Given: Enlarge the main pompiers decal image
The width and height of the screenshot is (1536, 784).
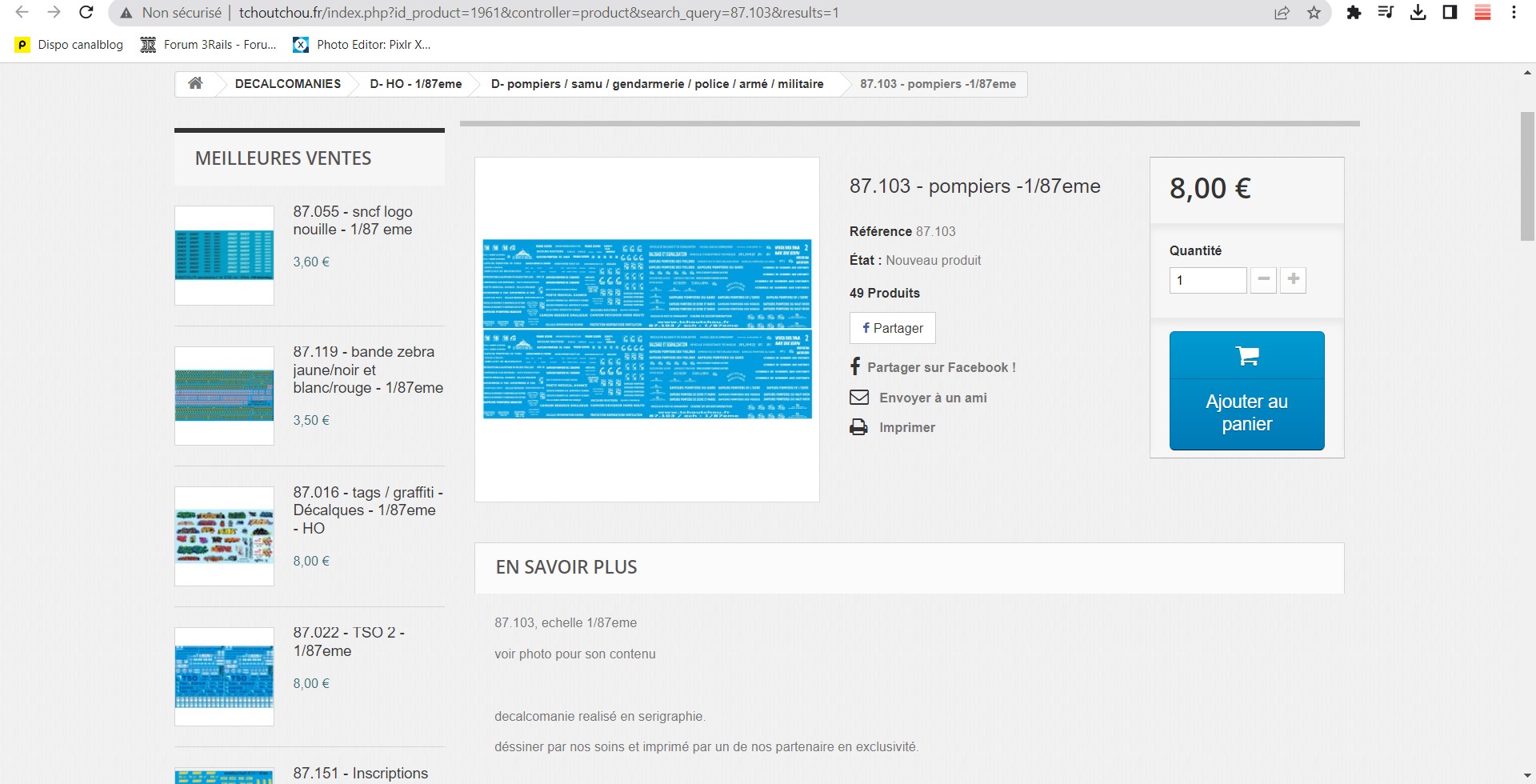Looking at the screenshot, I should (647, 329).
